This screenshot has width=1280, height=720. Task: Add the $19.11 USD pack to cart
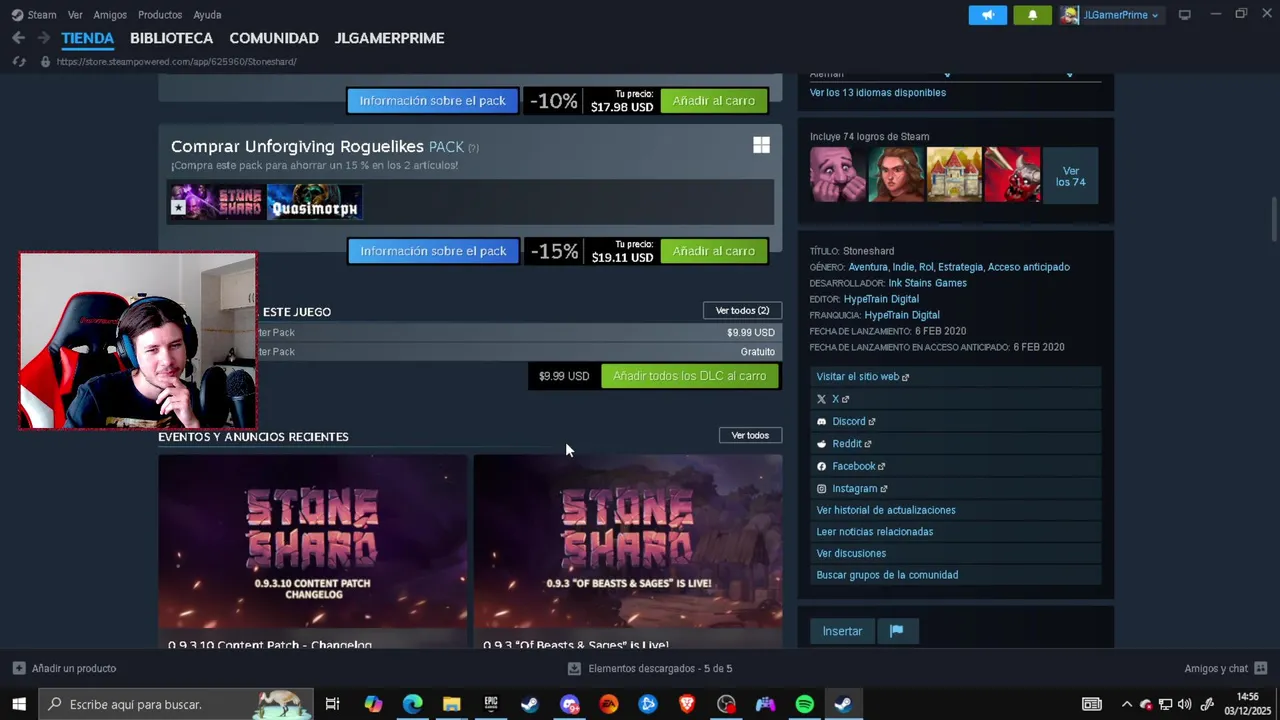pyautogui.click(x=714, y=251)
